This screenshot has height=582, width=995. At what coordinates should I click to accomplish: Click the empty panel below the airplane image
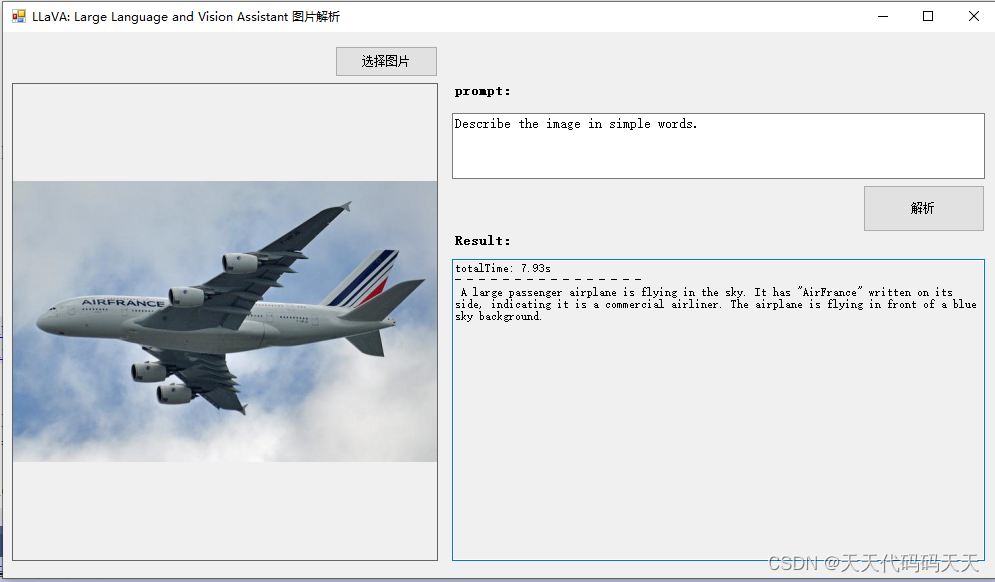(x=224, y=510)
